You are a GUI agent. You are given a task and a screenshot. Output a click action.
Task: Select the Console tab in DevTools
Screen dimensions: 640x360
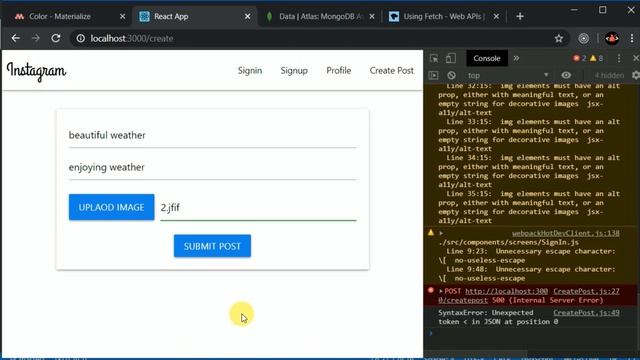(487, 58)
